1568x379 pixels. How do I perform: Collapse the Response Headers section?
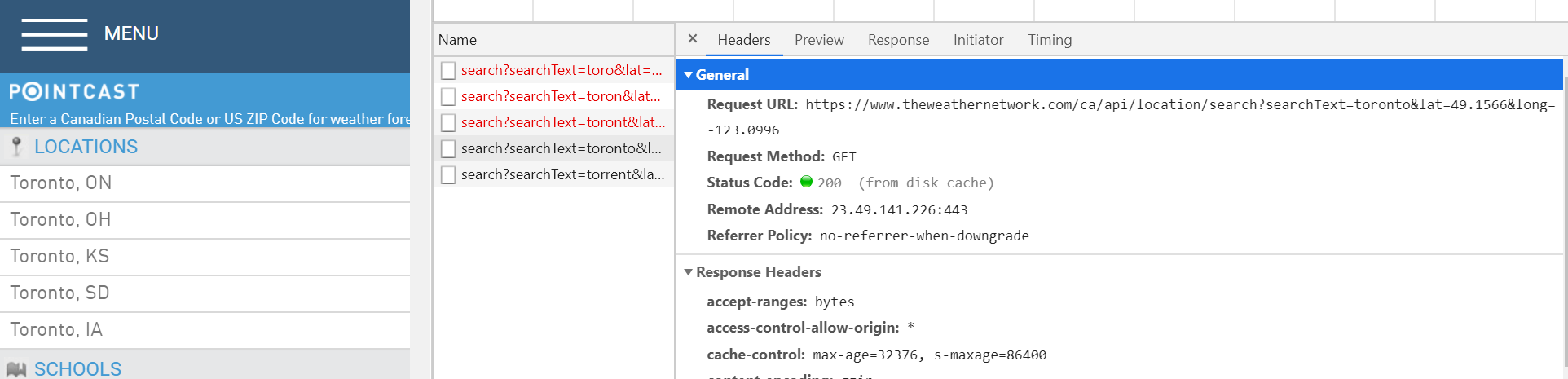[x=689, y=272]
